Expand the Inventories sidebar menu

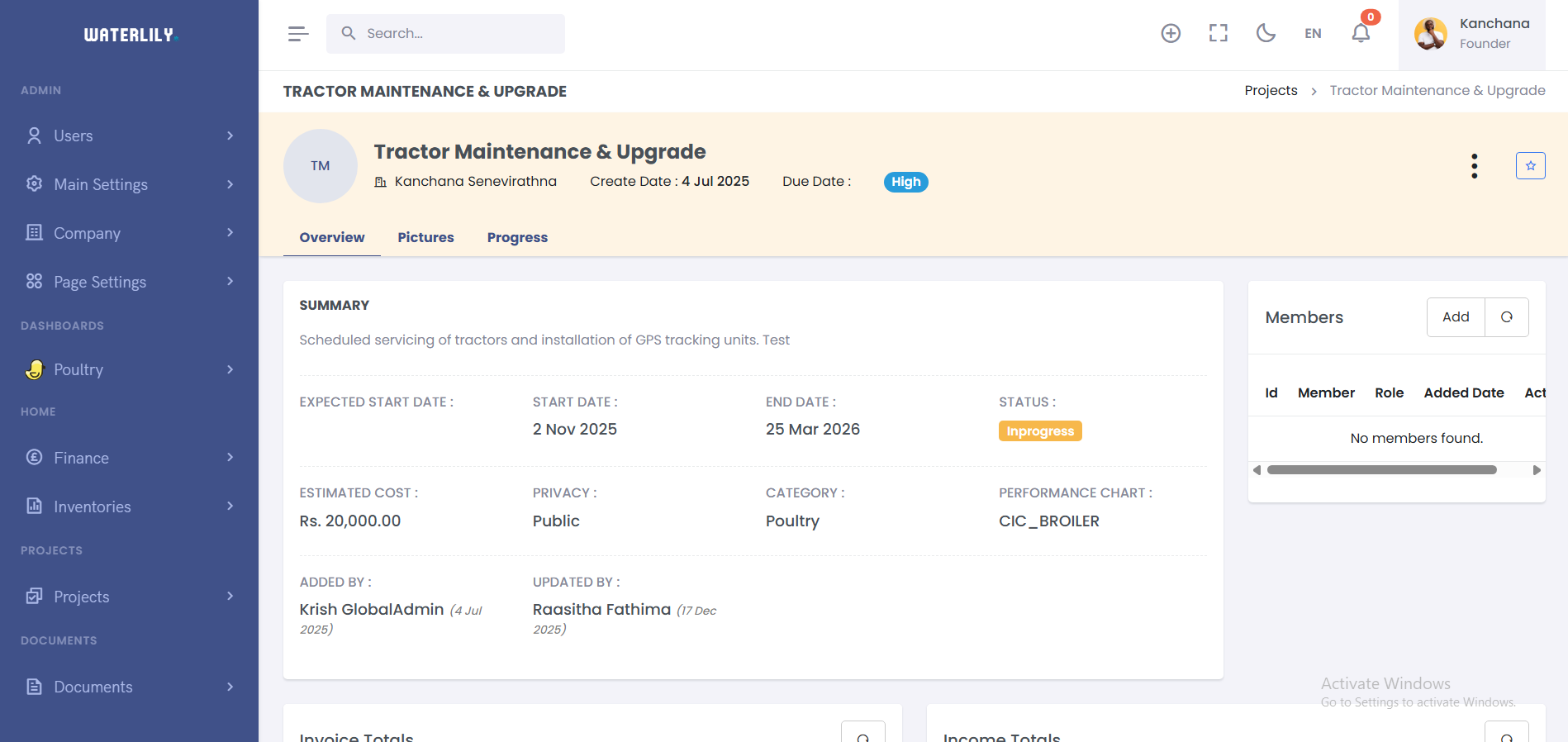(x=129, y=507)
